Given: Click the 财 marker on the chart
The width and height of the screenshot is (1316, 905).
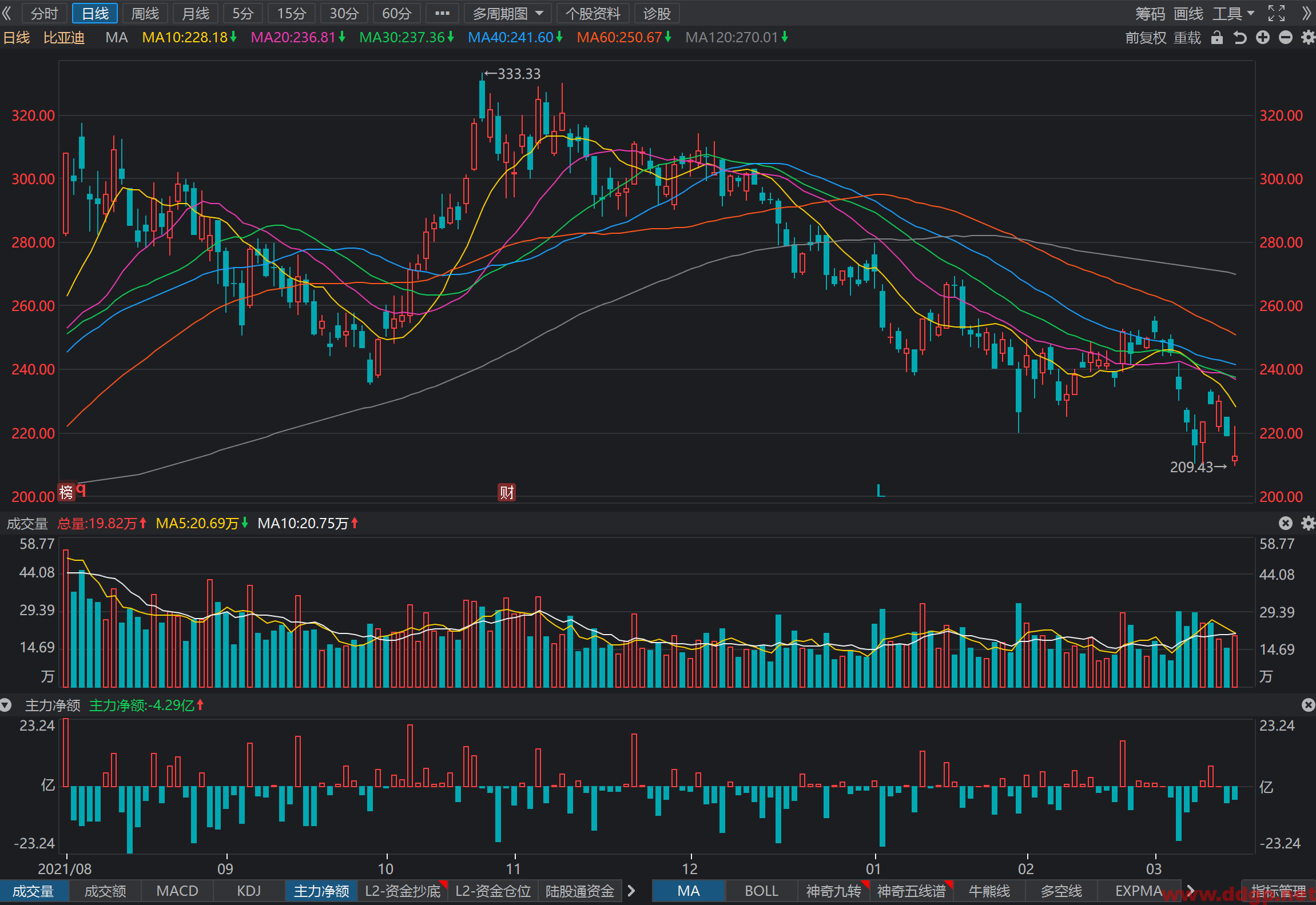Looking at the screenshot, I should 507,492.
